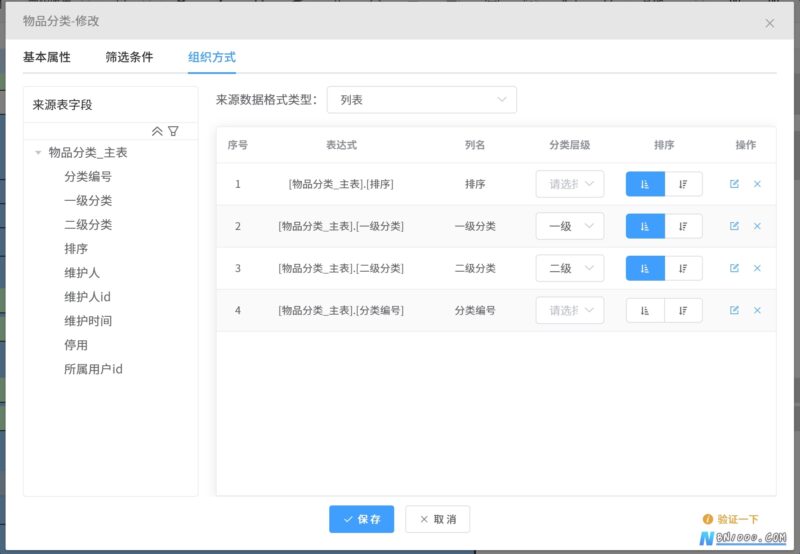Delete the 分类编号 row with its X icon
This screenshot has height=554, width=800.
point(757,310)
